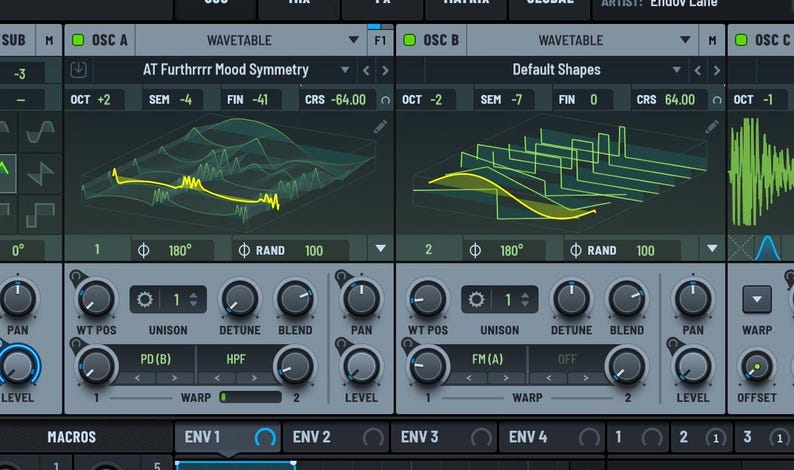Click the OSC A save wavetable icon
Screen dimensions: 794x470
point(78,70)
